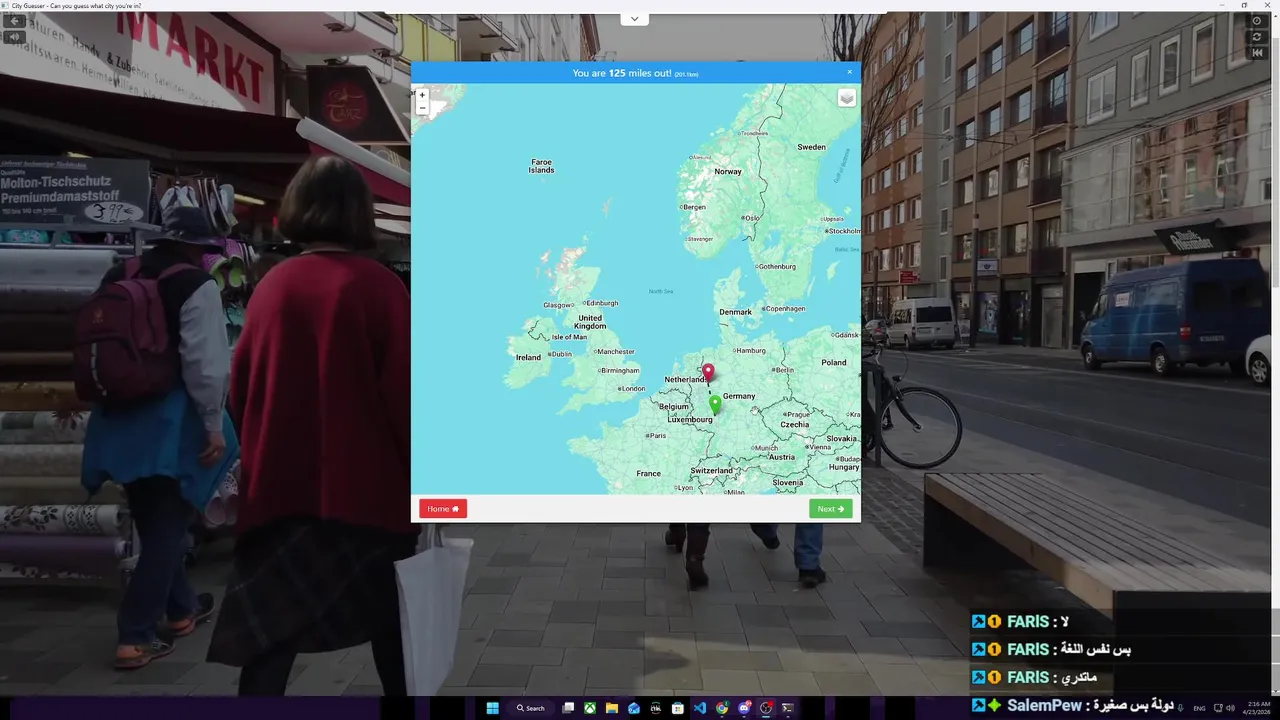Viewport: 1280px width, 720px height.
Task: Expand the top chevron dropdown panel
Action: click(634, 19)
